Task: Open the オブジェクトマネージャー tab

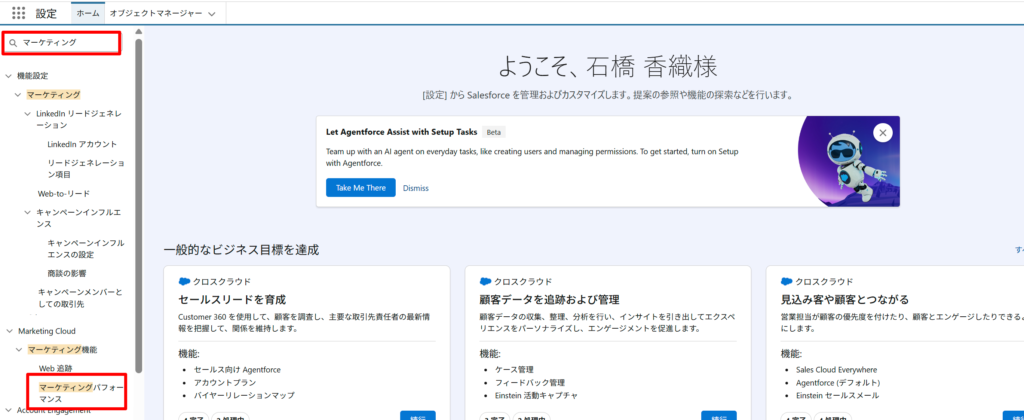Action: pyautogui.click(x=156, y=13)
